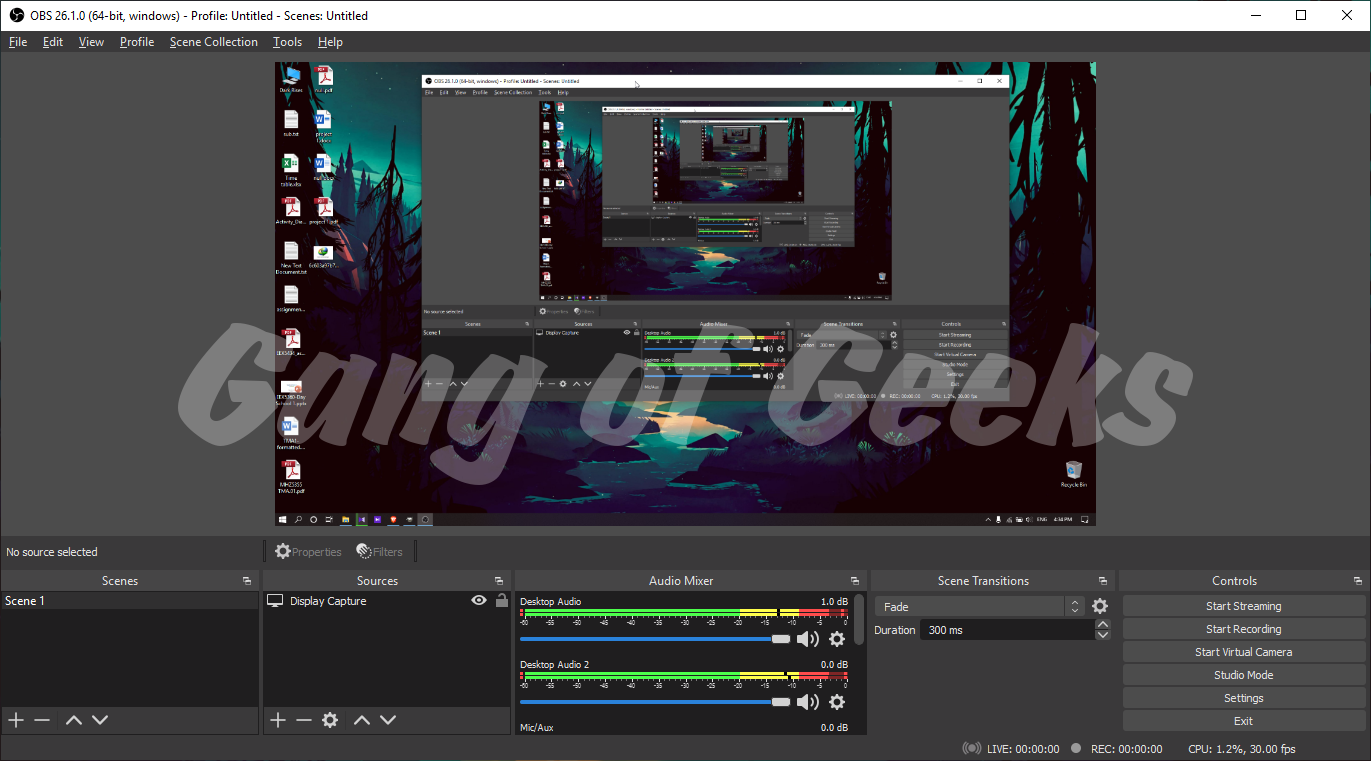The image size is (1371, 761).
Task: Move source down in Sources list
Action: (x=388, y=720)
